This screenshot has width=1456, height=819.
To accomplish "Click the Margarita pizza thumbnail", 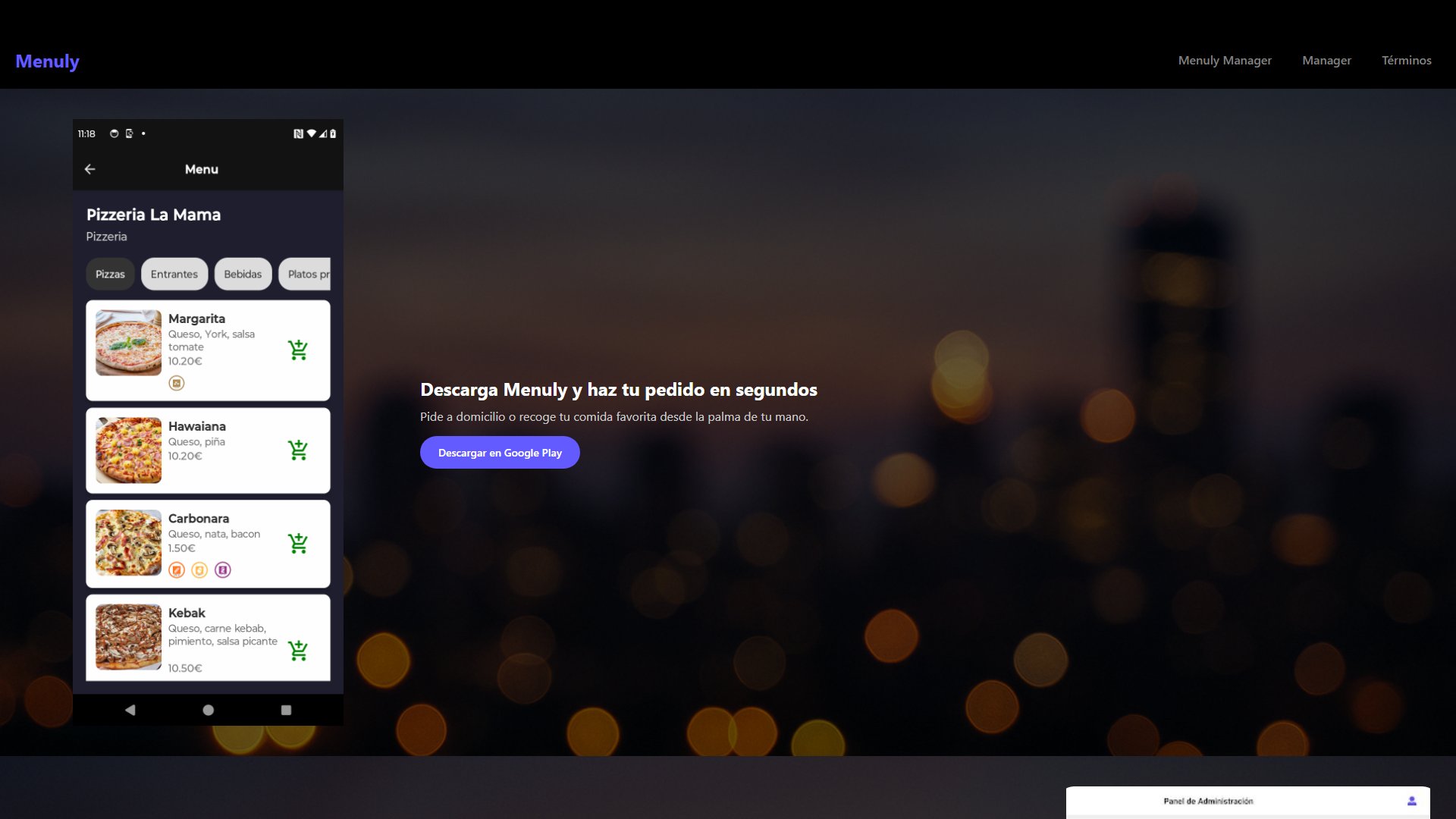I will 128,343.
